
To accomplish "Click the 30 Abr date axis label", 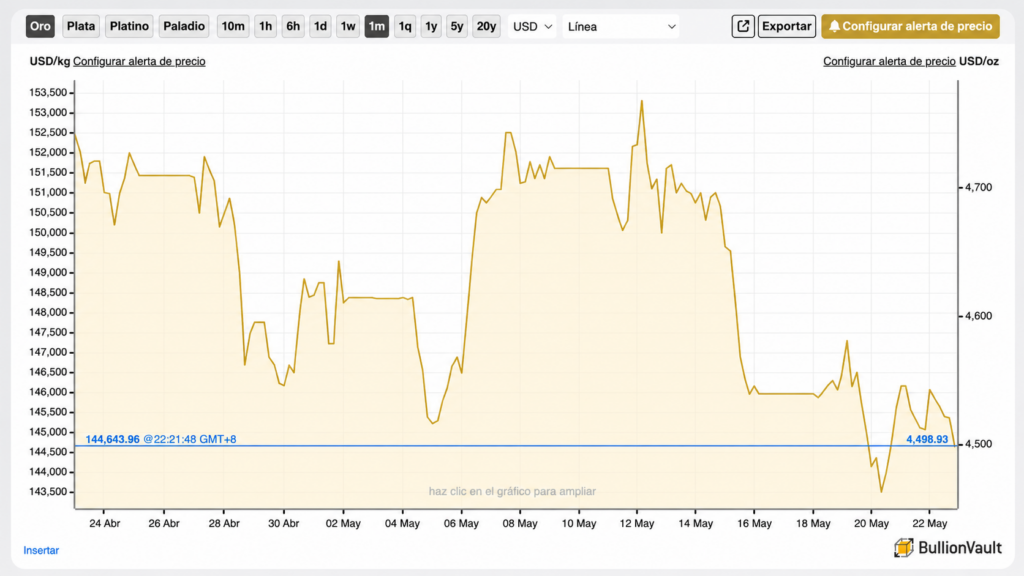I will pyautogui.click(x=283, y=524).
